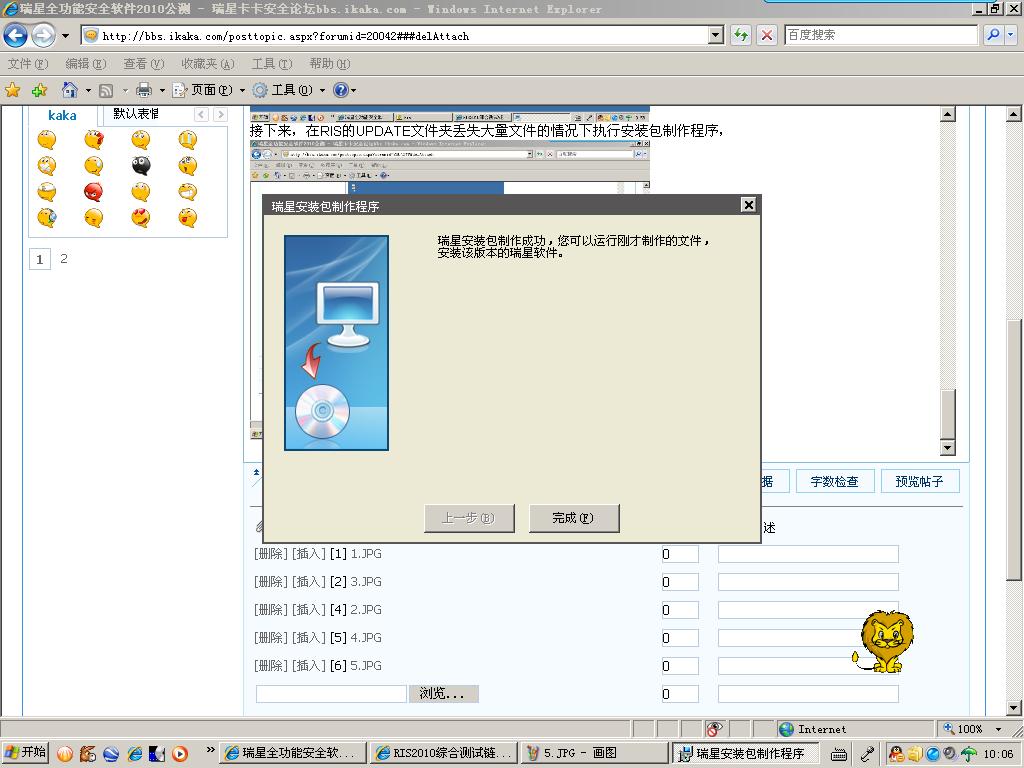Click the RSS feeds icon
This screenshot has width=1024, height=768.
pyautogui.click(x=106, y=90)
